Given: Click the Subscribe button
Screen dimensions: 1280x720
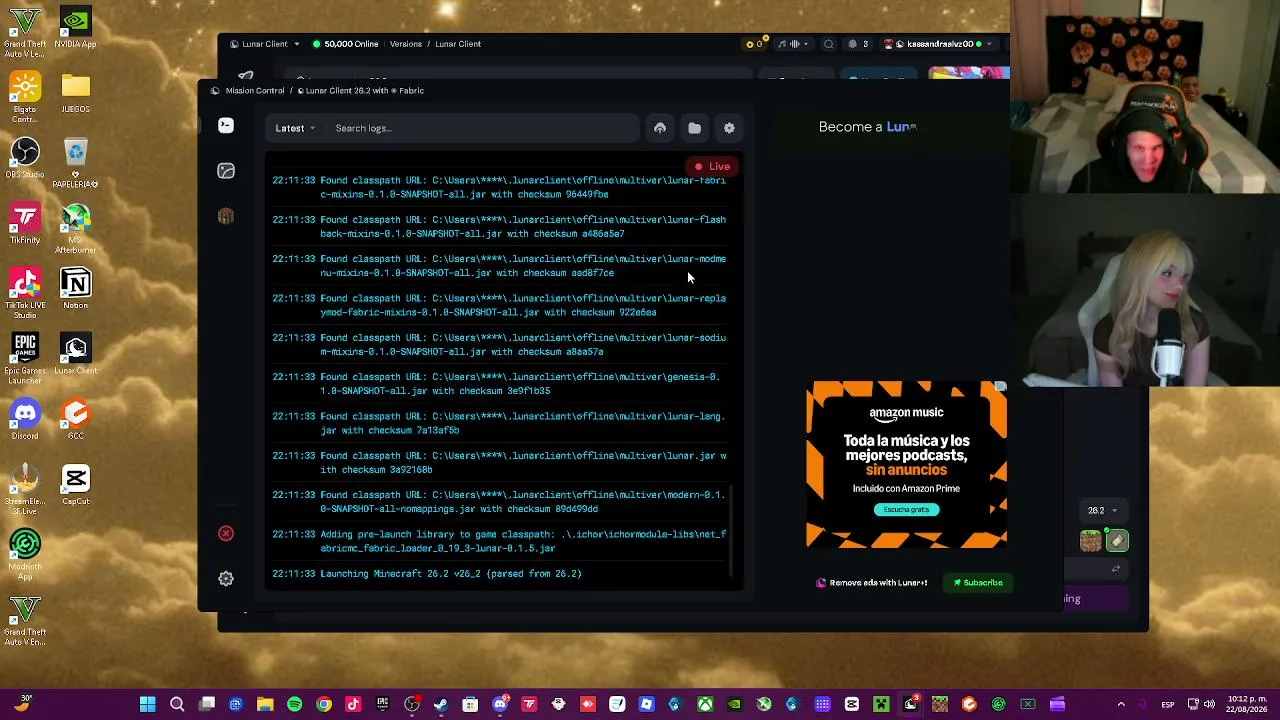Looking at the screenshot, I should (978, 583).
